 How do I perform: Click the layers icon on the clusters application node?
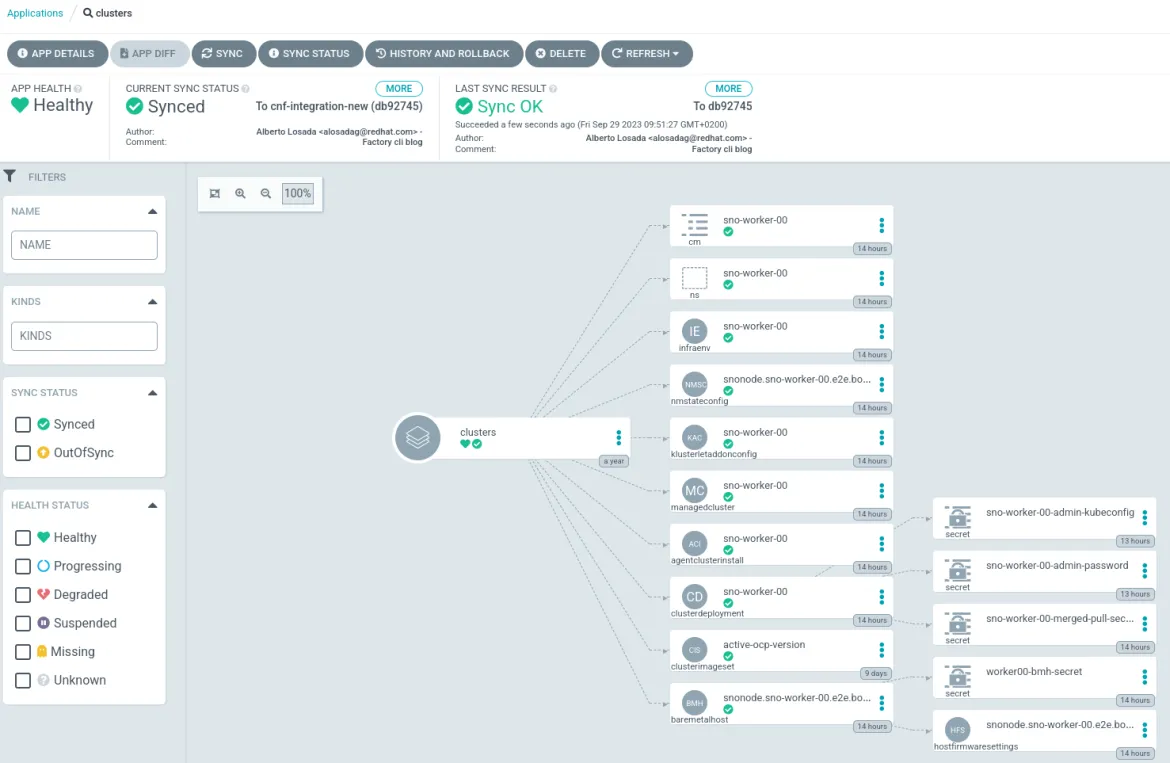pyautogui.click(x=417, y=438)
